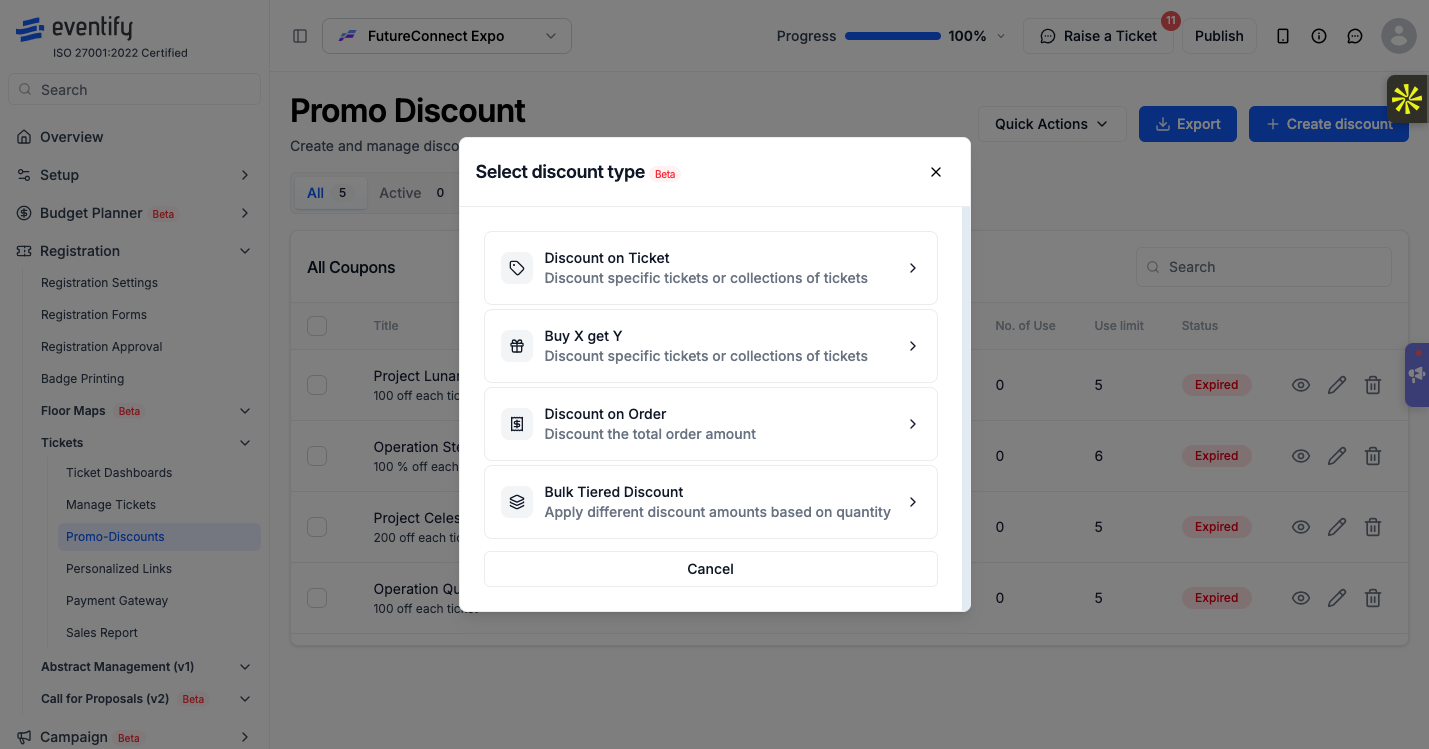The height and width of the screenshot is (749, 1429).
Task: Open the chat bubble icon in header
Action: coord(1355,36)
